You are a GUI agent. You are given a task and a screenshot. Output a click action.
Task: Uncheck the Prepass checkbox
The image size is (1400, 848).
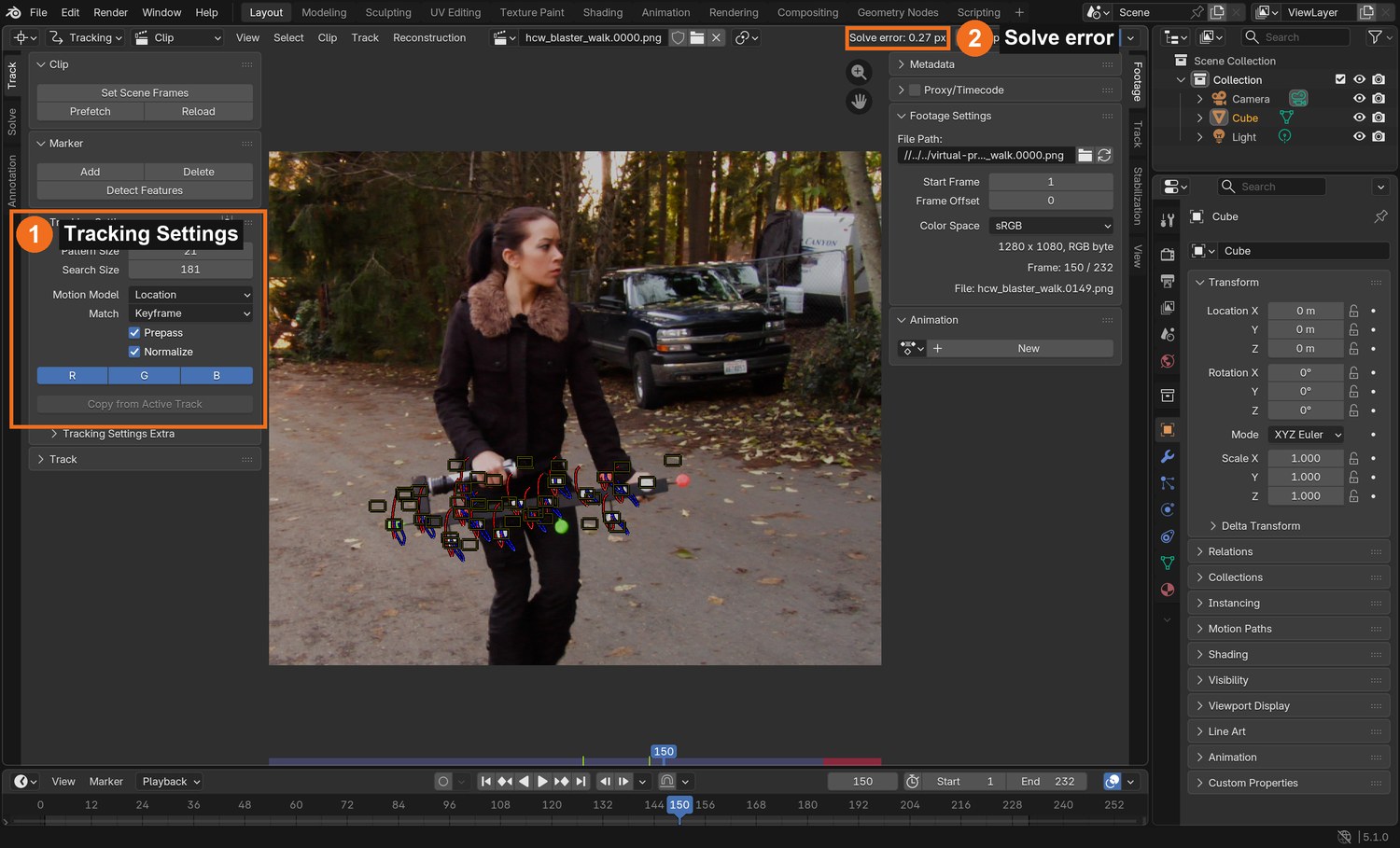[x=134, y=333]
